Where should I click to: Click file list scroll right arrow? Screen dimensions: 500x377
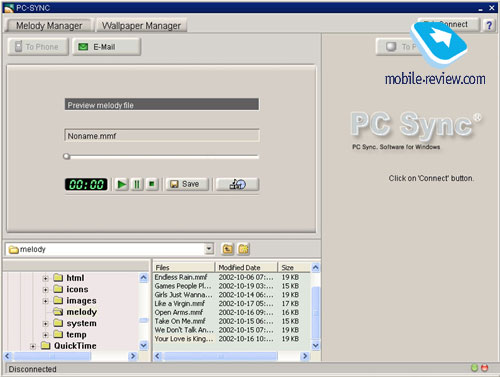[305, 356]
